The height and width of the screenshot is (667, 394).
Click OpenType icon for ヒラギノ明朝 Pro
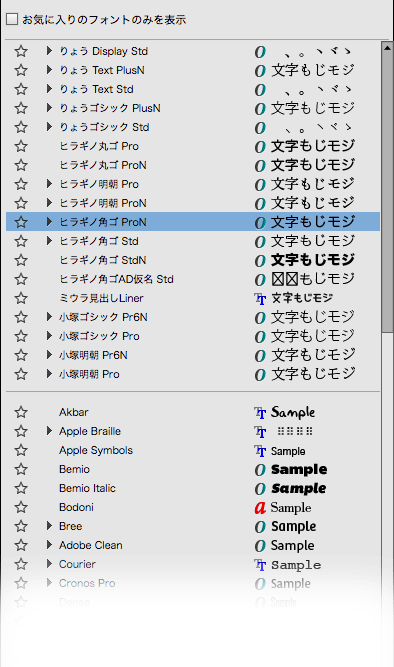pyautogui.click(x=260, y=185)
